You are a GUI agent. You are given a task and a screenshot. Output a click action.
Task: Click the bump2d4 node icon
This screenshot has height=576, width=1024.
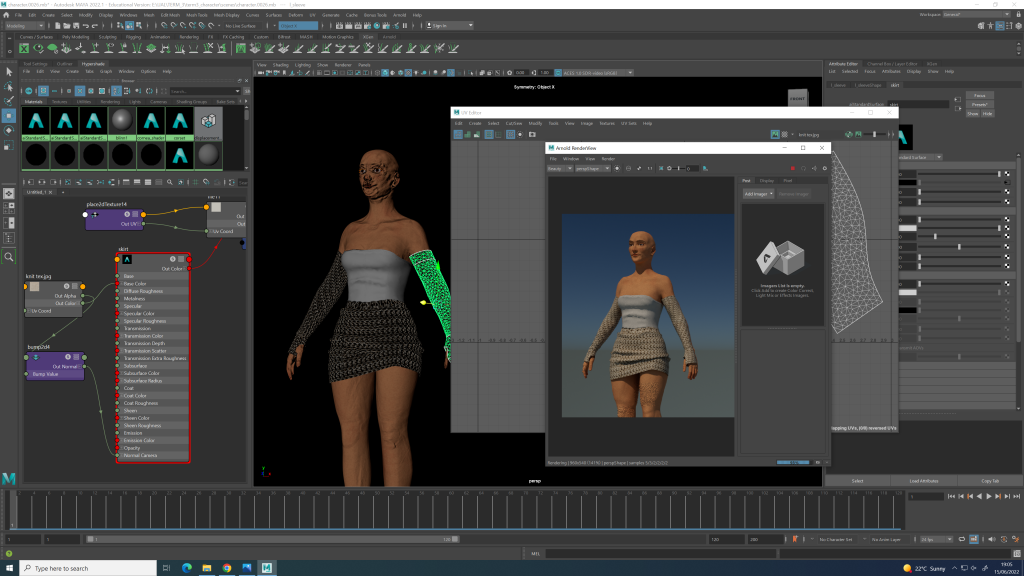36,357
